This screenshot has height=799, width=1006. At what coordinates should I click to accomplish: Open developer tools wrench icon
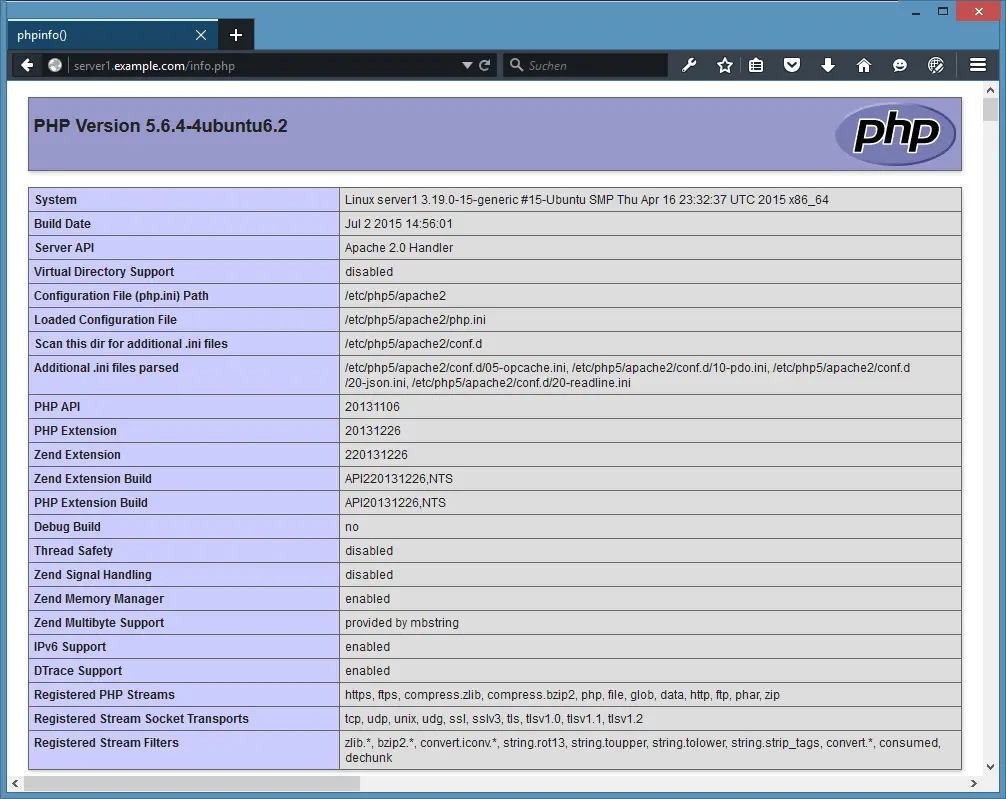click(x=689, y=65)
